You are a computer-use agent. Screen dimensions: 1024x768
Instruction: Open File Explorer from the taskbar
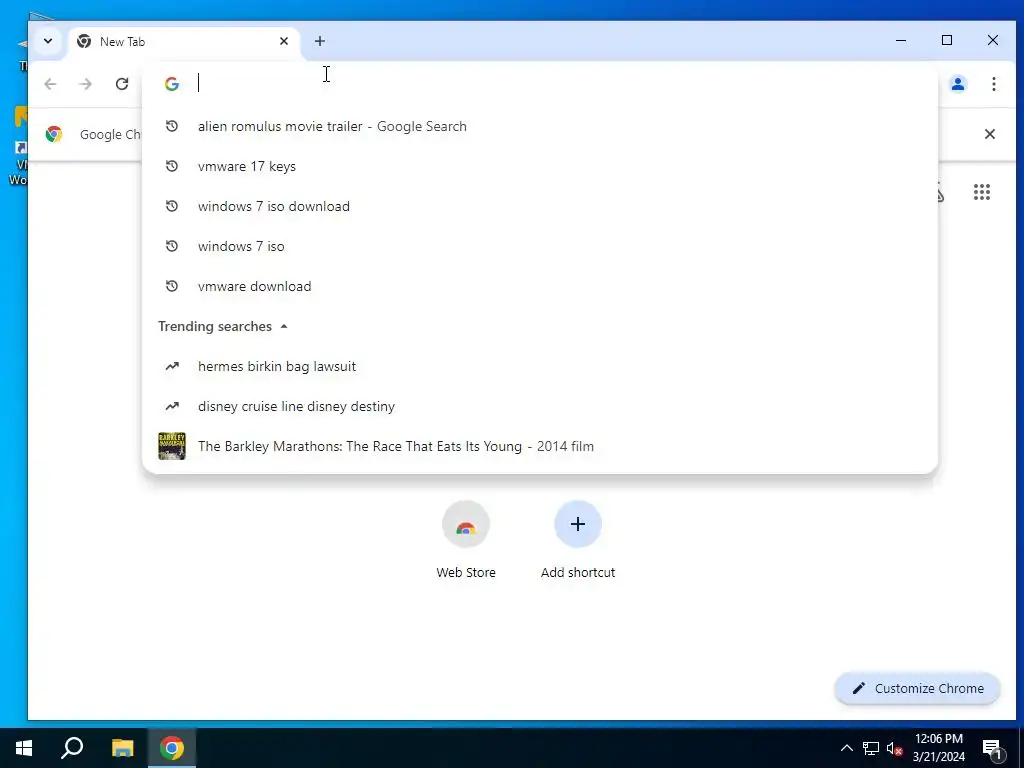click(x=122, y=748)
